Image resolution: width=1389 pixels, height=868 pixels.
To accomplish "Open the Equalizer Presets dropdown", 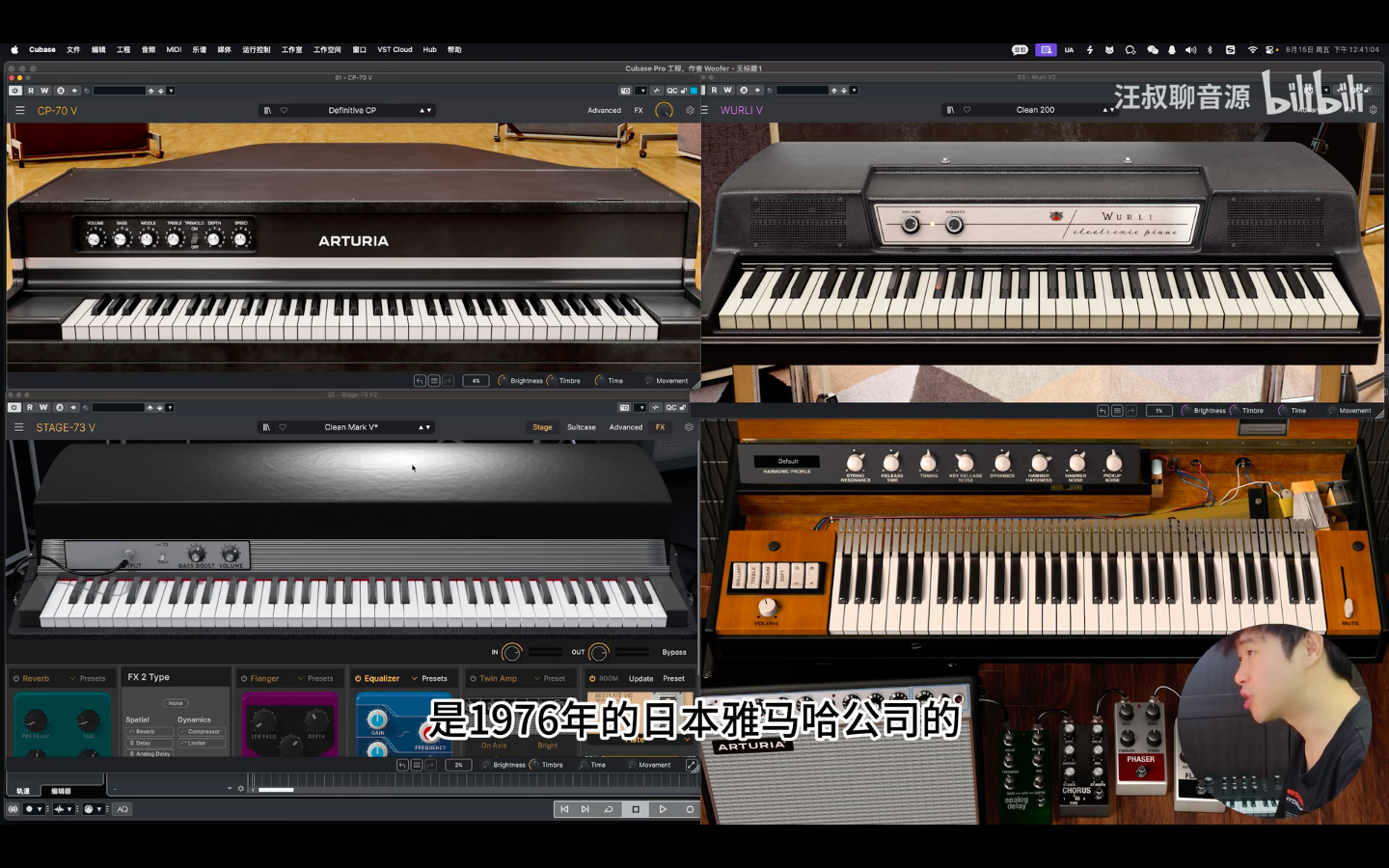I will click(x=429, y=679).
